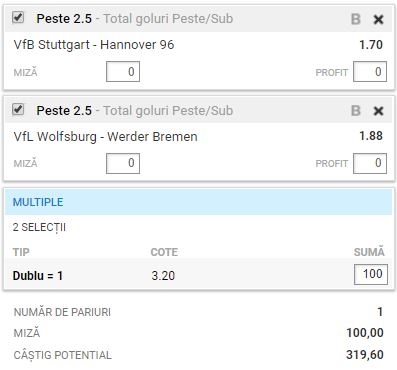Click the SUMĂ input showing 100

point(371,274)
